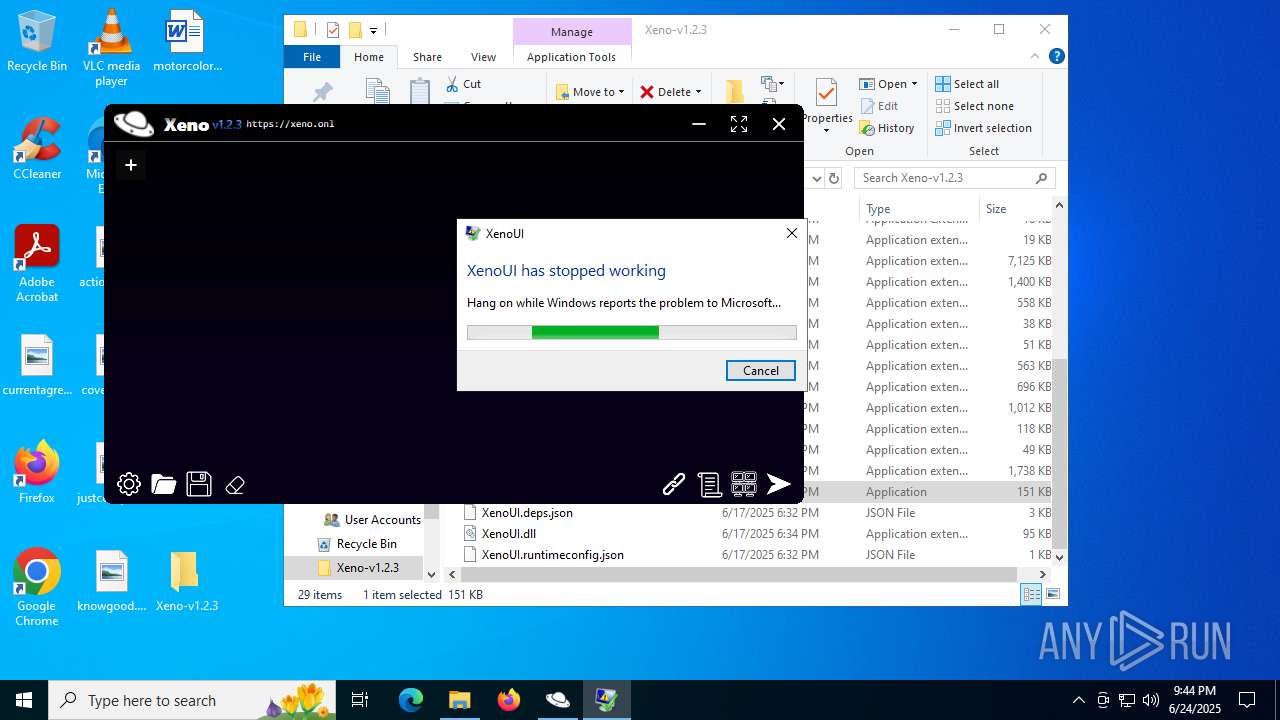Viewport: 1280px width, 720px height.
Task: Collapse the Explorer ribbon chevron
Action: click(x=1035, y=57)
